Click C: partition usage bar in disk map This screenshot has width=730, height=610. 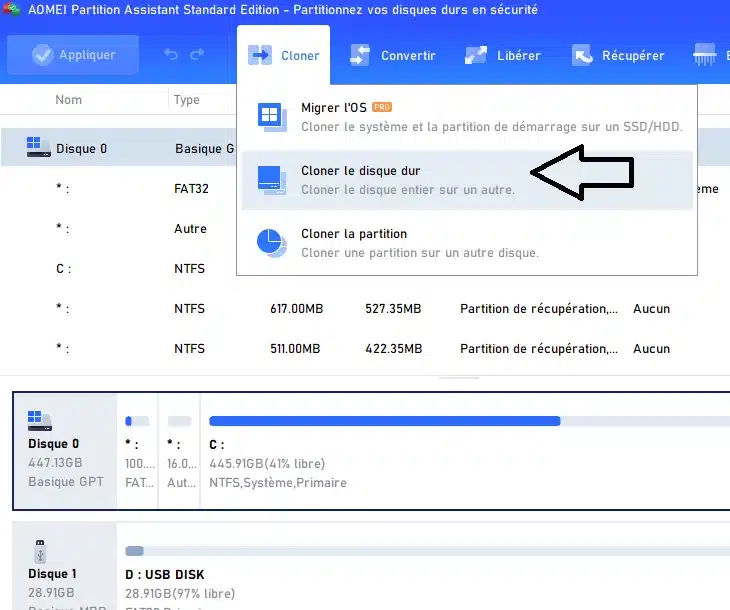click(x=469, y=421)
